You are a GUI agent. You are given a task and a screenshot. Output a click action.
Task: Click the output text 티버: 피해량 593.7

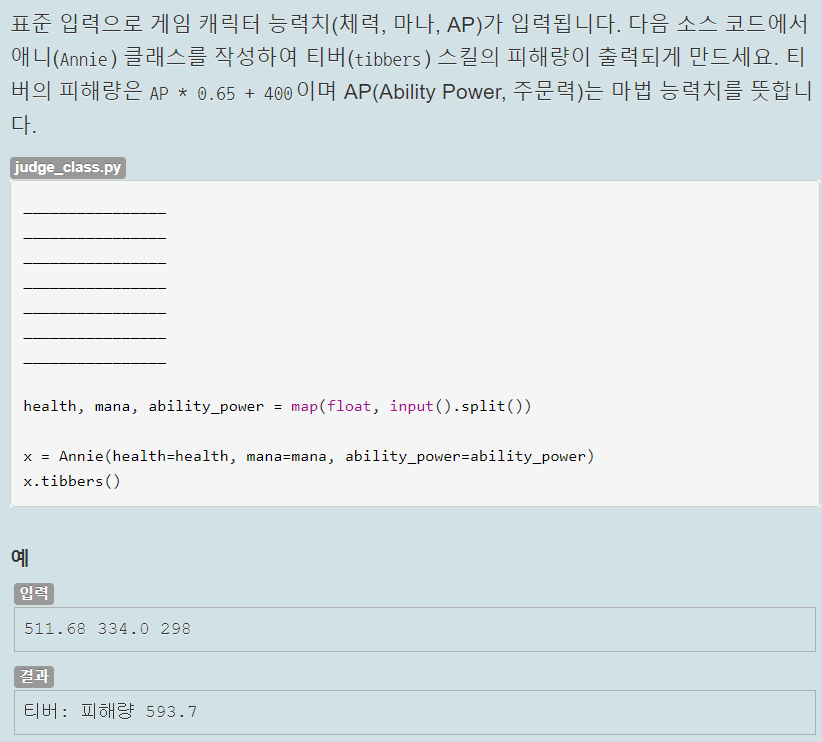tap(111, 712)
